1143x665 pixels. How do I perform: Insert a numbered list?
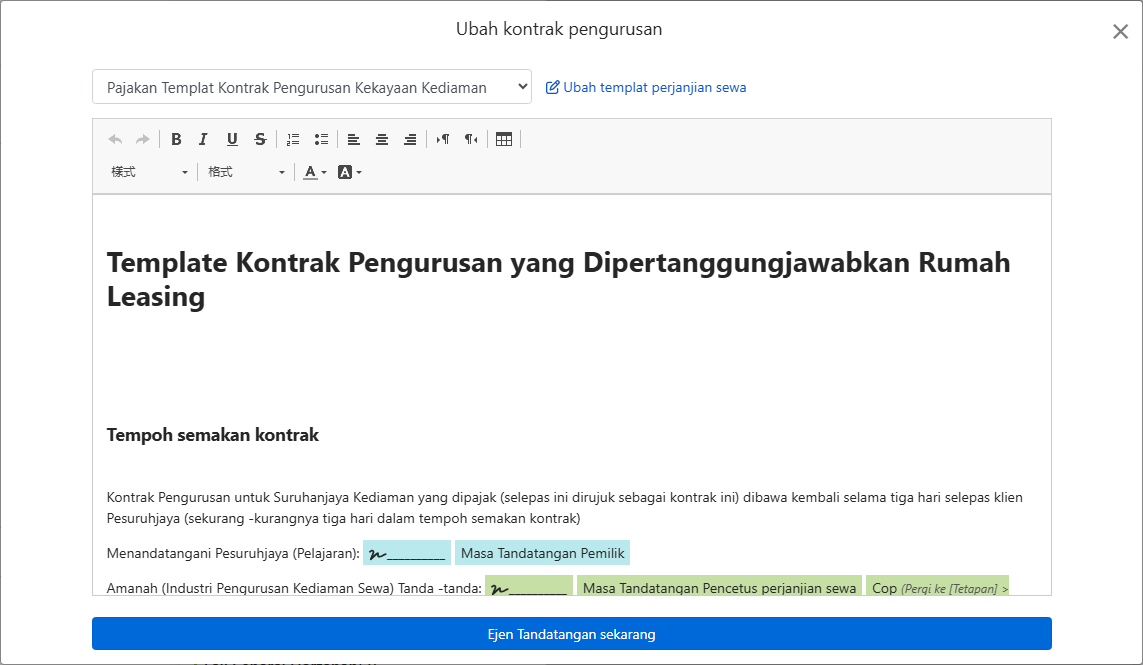293,139
